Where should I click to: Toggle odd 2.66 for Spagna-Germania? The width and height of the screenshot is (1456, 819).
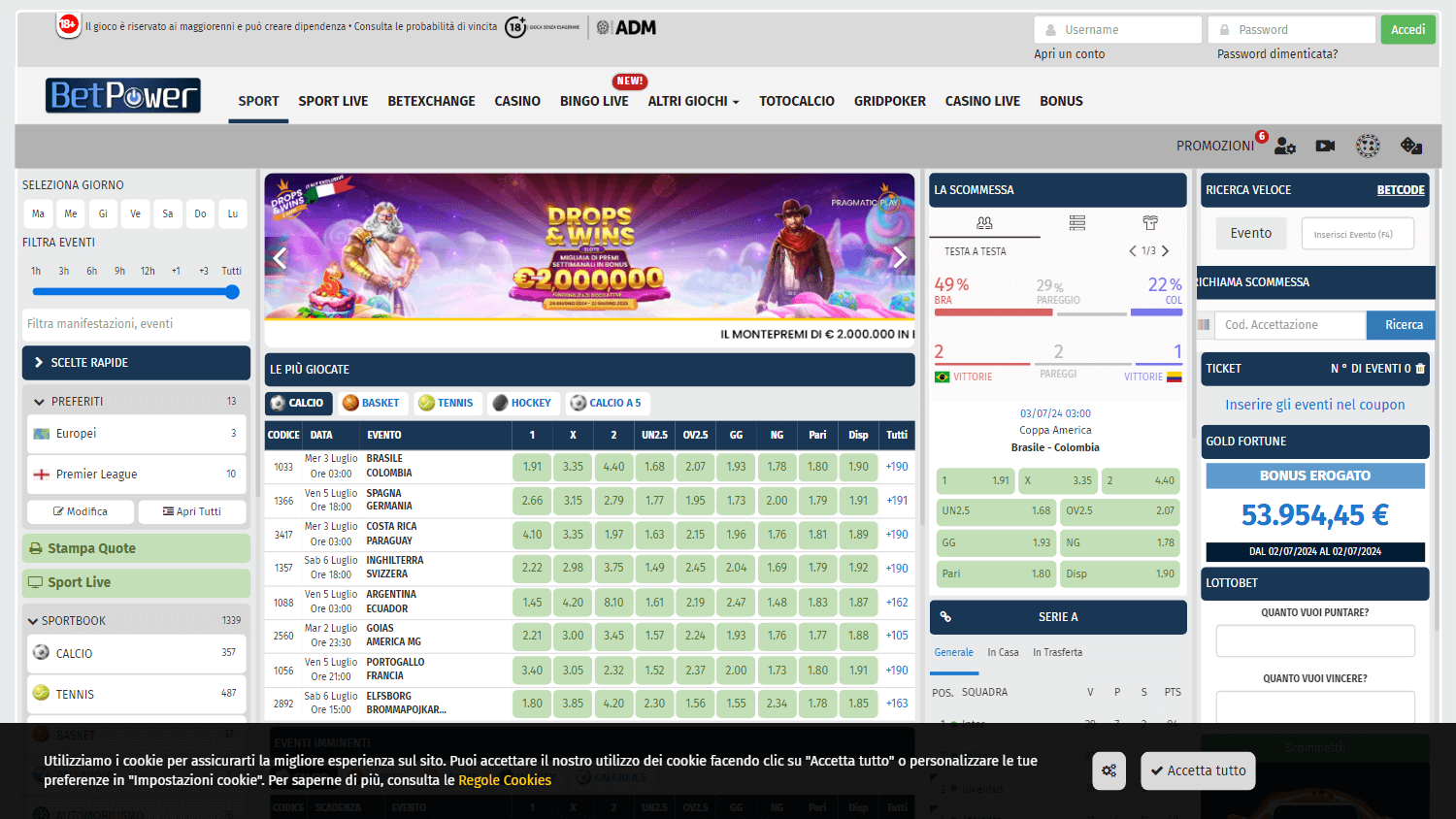pos(533,501)
